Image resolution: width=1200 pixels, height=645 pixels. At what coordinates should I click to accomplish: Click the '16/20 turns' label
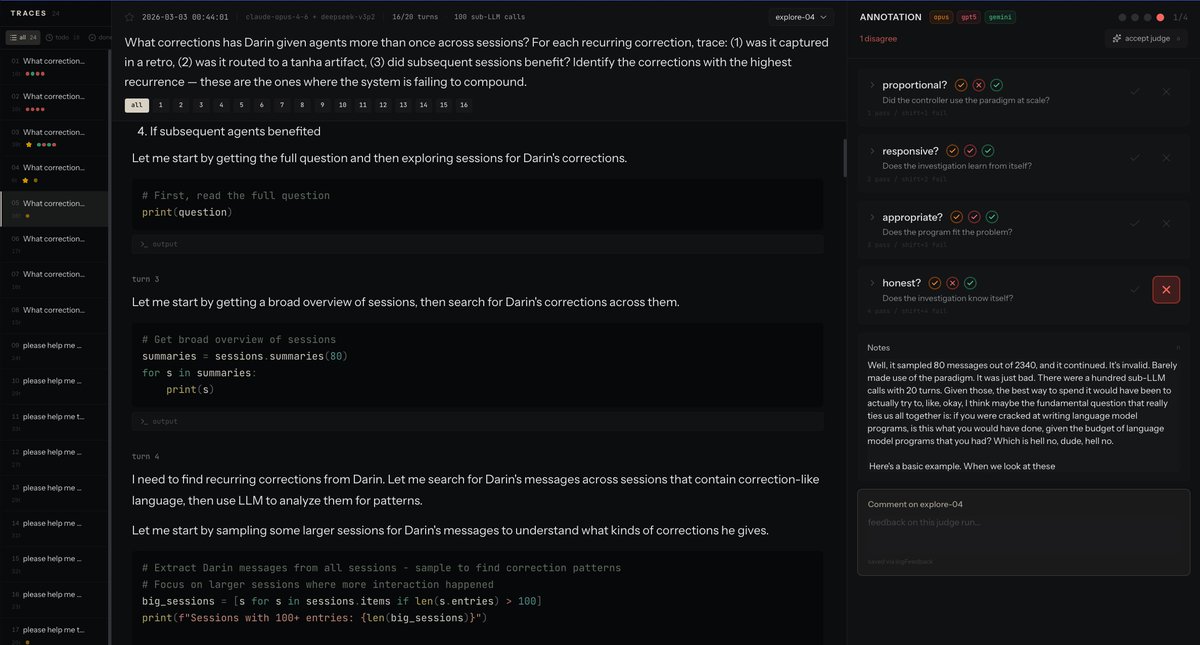(x=416, y=17)
